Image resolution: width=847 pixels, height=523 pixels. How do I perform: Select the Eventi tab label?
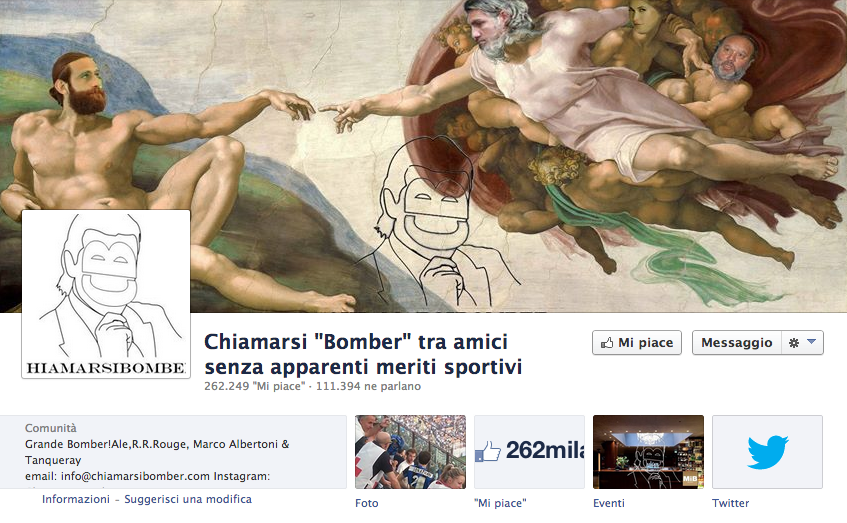click(609, 503)
